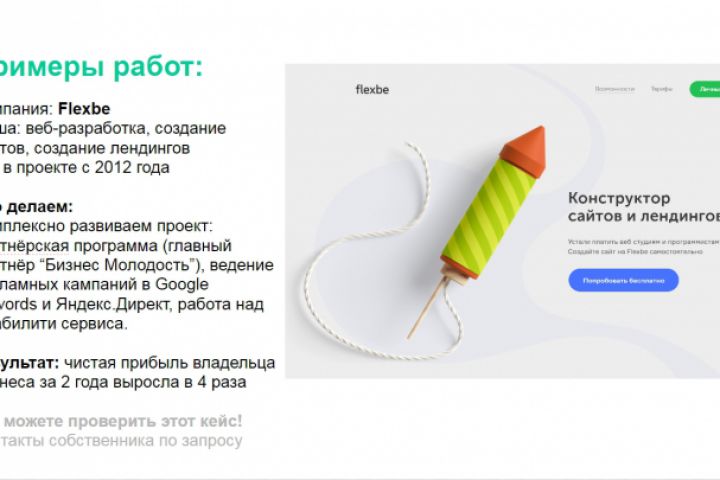Select the Примеры работ heading
Screen dimensions: 720x480
coord(99,68)
